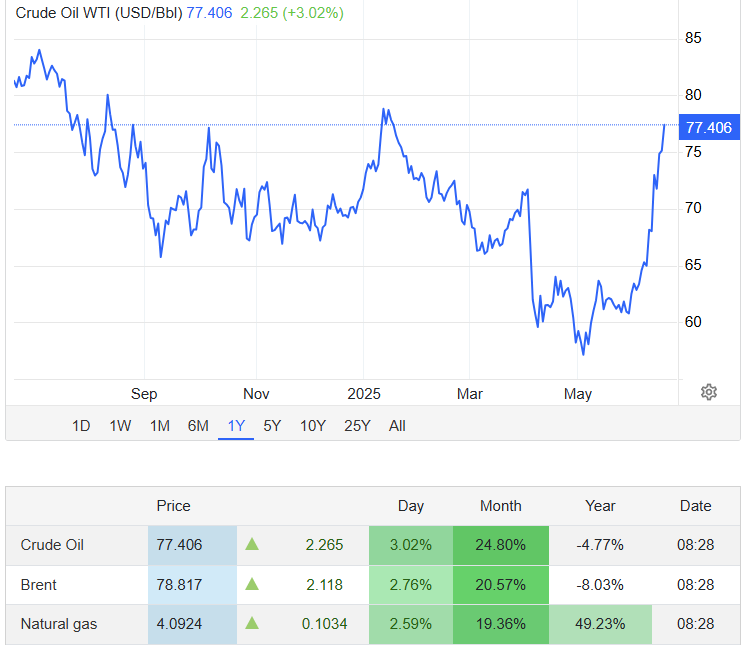Click Crude Oil day change 3.02% cell
Screen dimensions: 745x645
point(411,545)
